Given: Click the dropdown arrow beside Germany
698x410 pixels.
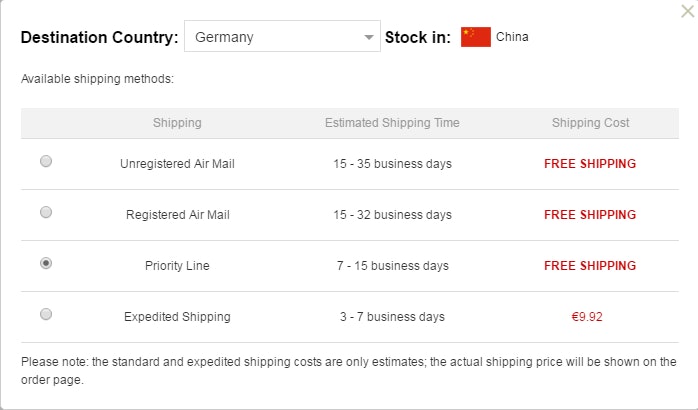Looking at the screenshot, I should click(368, 39).
